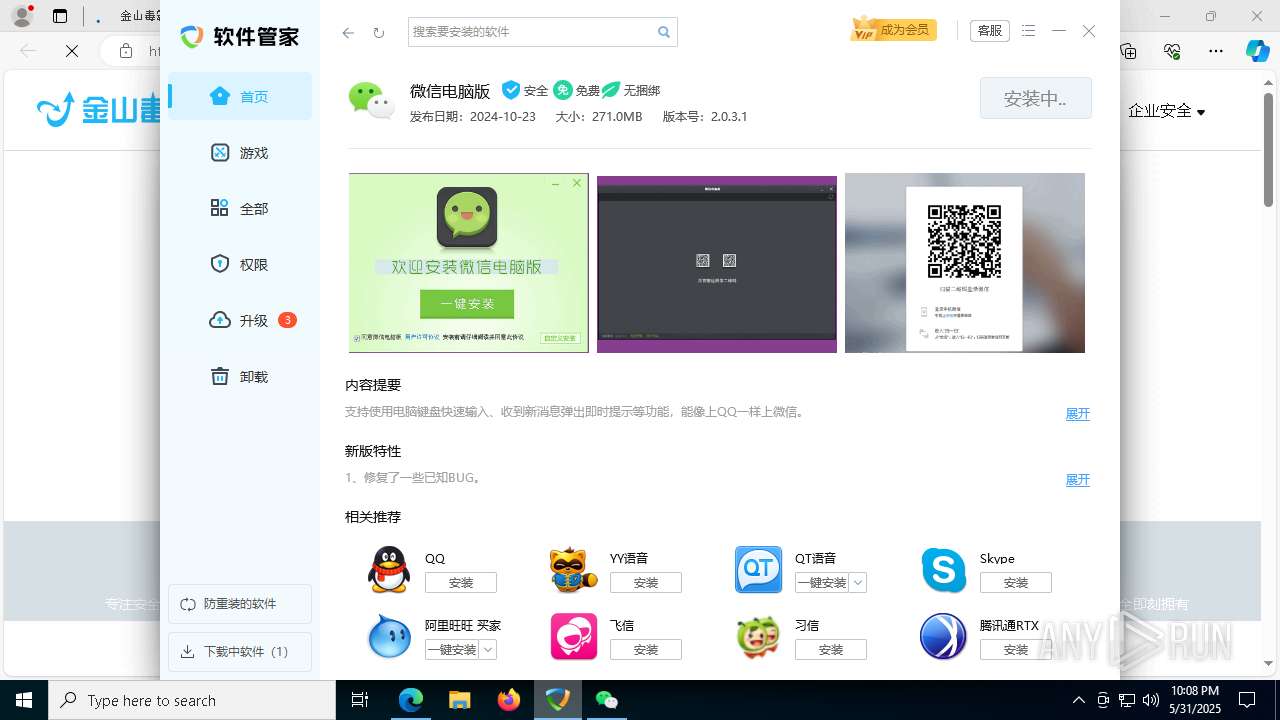The image size is (1280, 720).
Task: Open 下载中软件 (1) downloads list
Action: pos(240,652)
